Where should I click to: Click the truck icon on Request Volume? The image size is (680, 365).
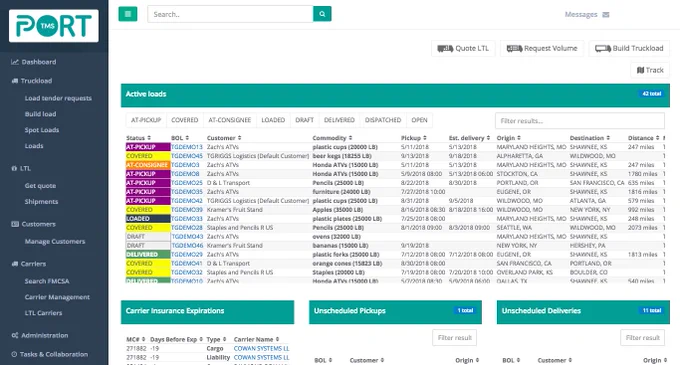[514, 49]
